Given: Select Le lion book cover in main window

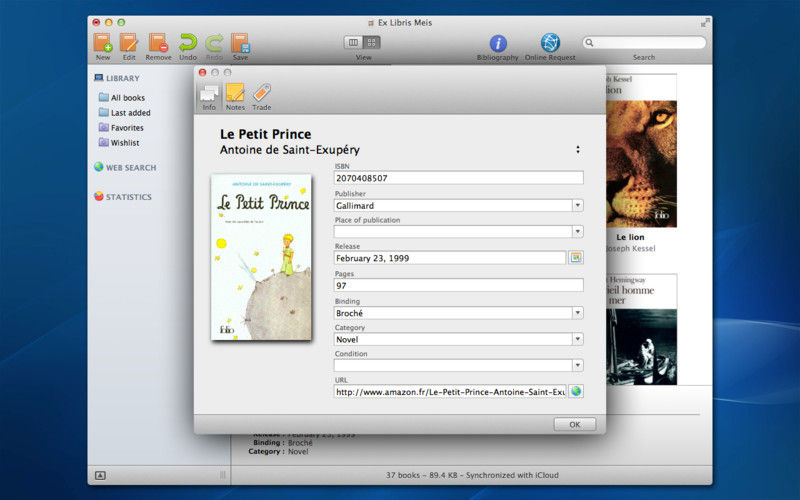Looking at the screenshot, I should pyautogui.click(x=641, y=151).
